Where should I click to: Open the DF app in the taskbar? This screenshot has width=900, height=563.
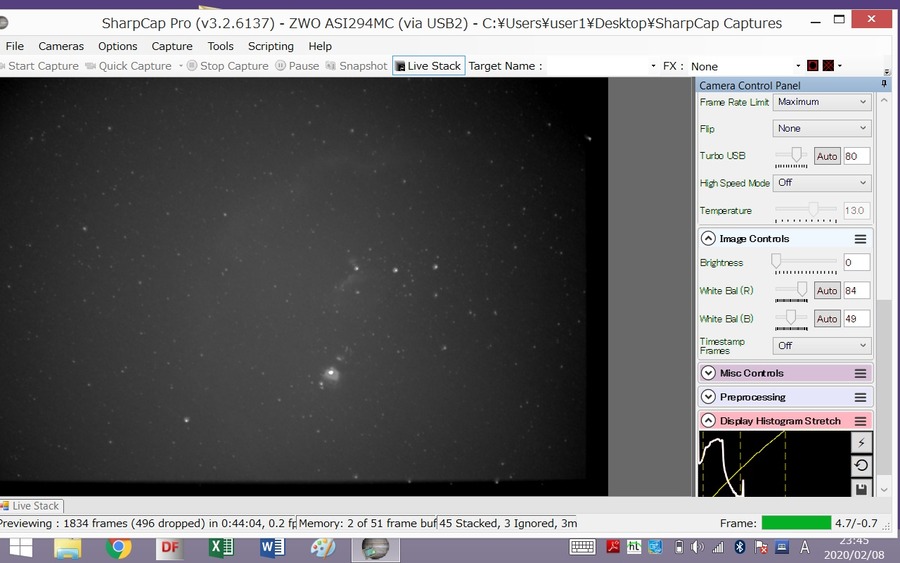click(x=169, y=548)
